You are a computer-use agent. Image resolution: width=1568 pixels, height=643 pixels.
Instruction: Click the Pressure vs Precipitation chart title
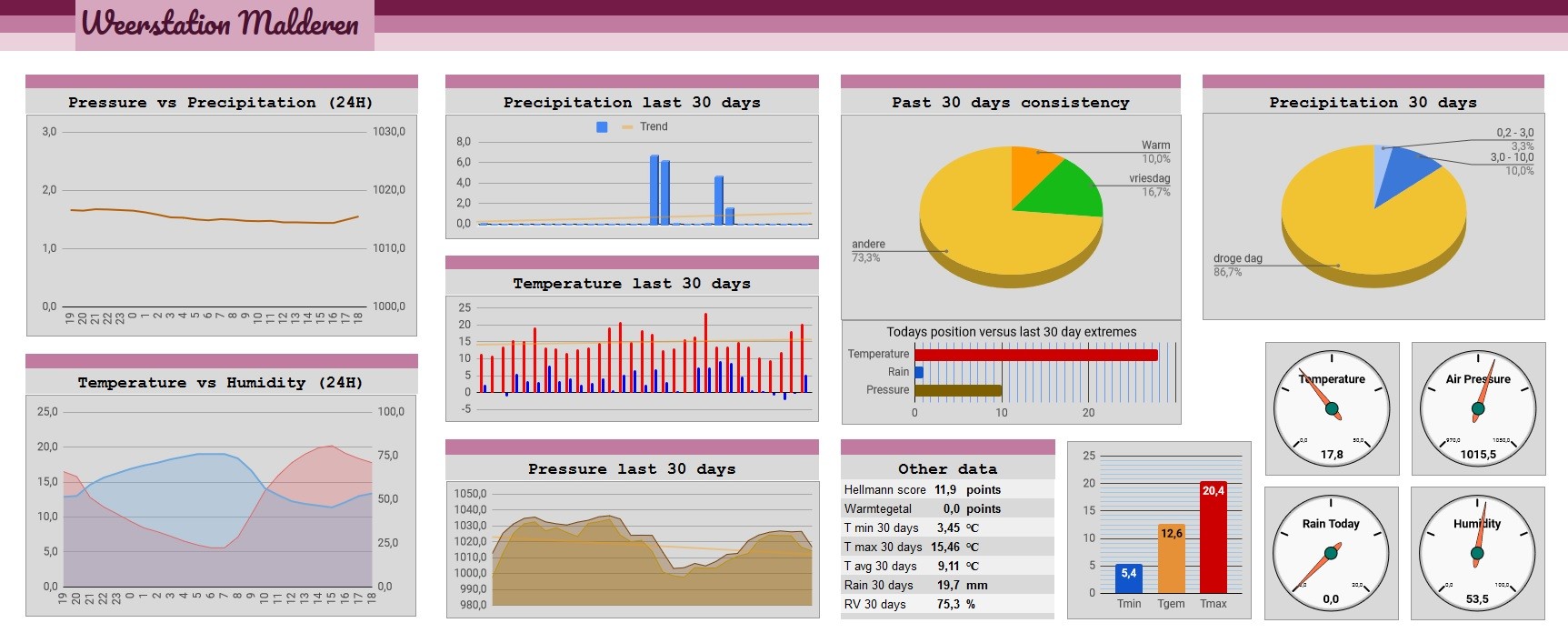[221, 102]
